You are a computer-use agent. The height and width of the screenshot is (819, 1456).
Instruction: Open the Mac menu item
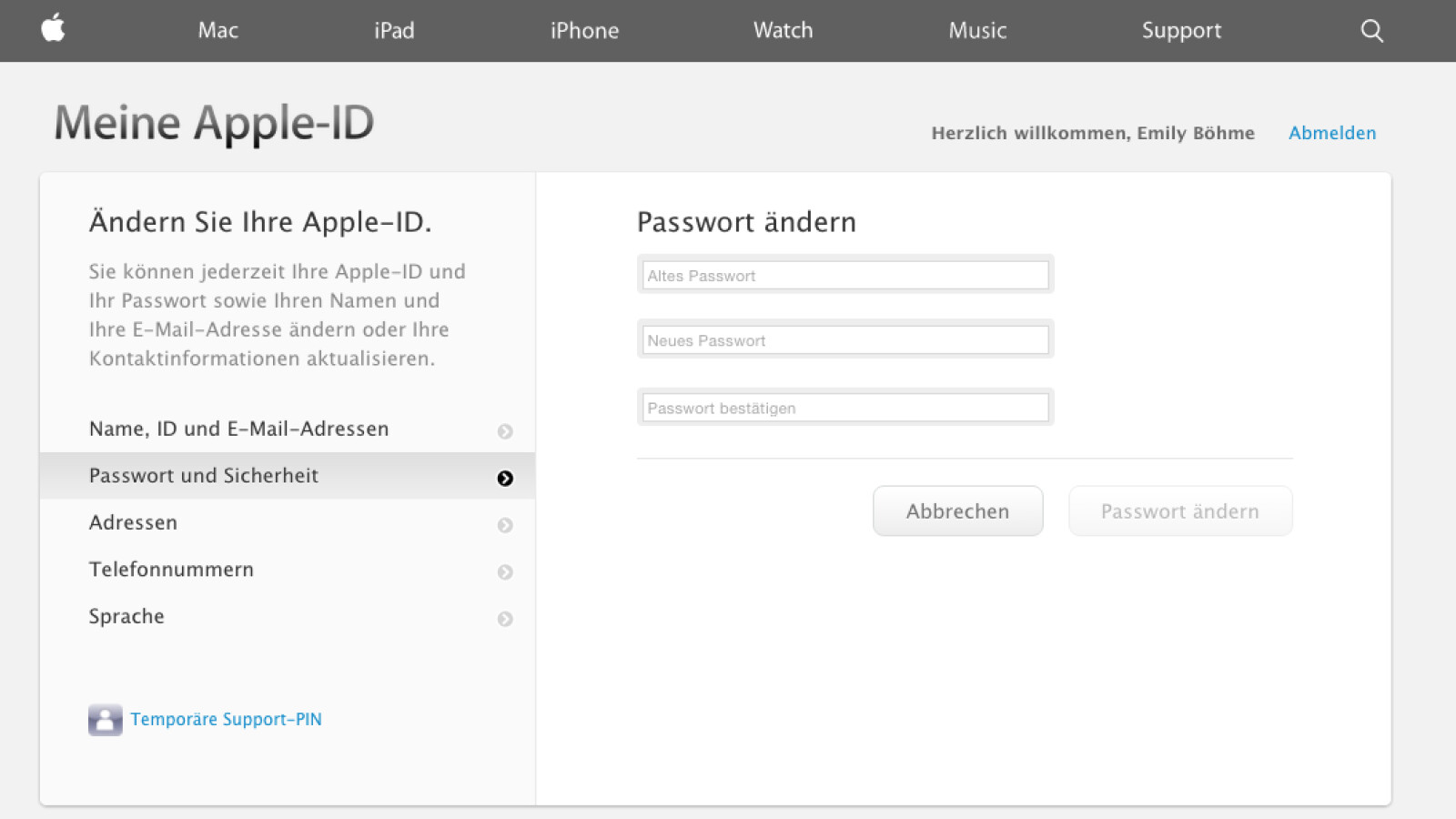tap(218, 30)
